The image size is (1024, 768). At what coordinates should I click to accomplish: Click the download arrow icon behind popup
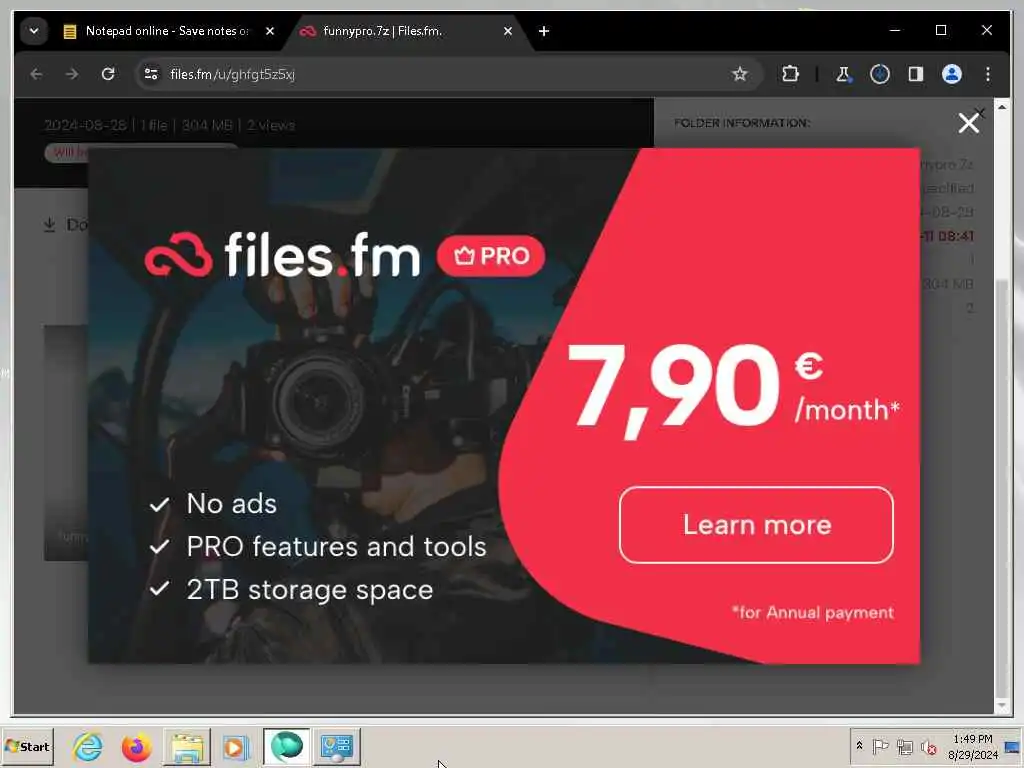point(50,225)
